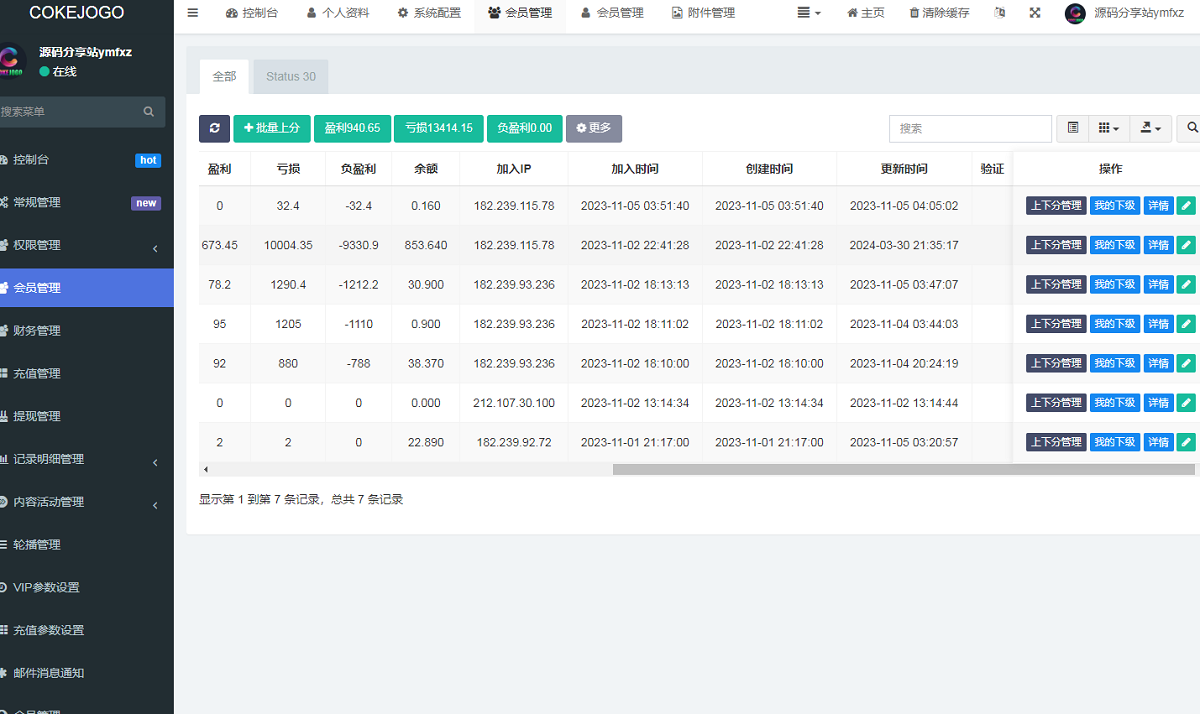The image size is (1200, 714).
Task: Click the 搜索 input field above table
Action: 970,128
